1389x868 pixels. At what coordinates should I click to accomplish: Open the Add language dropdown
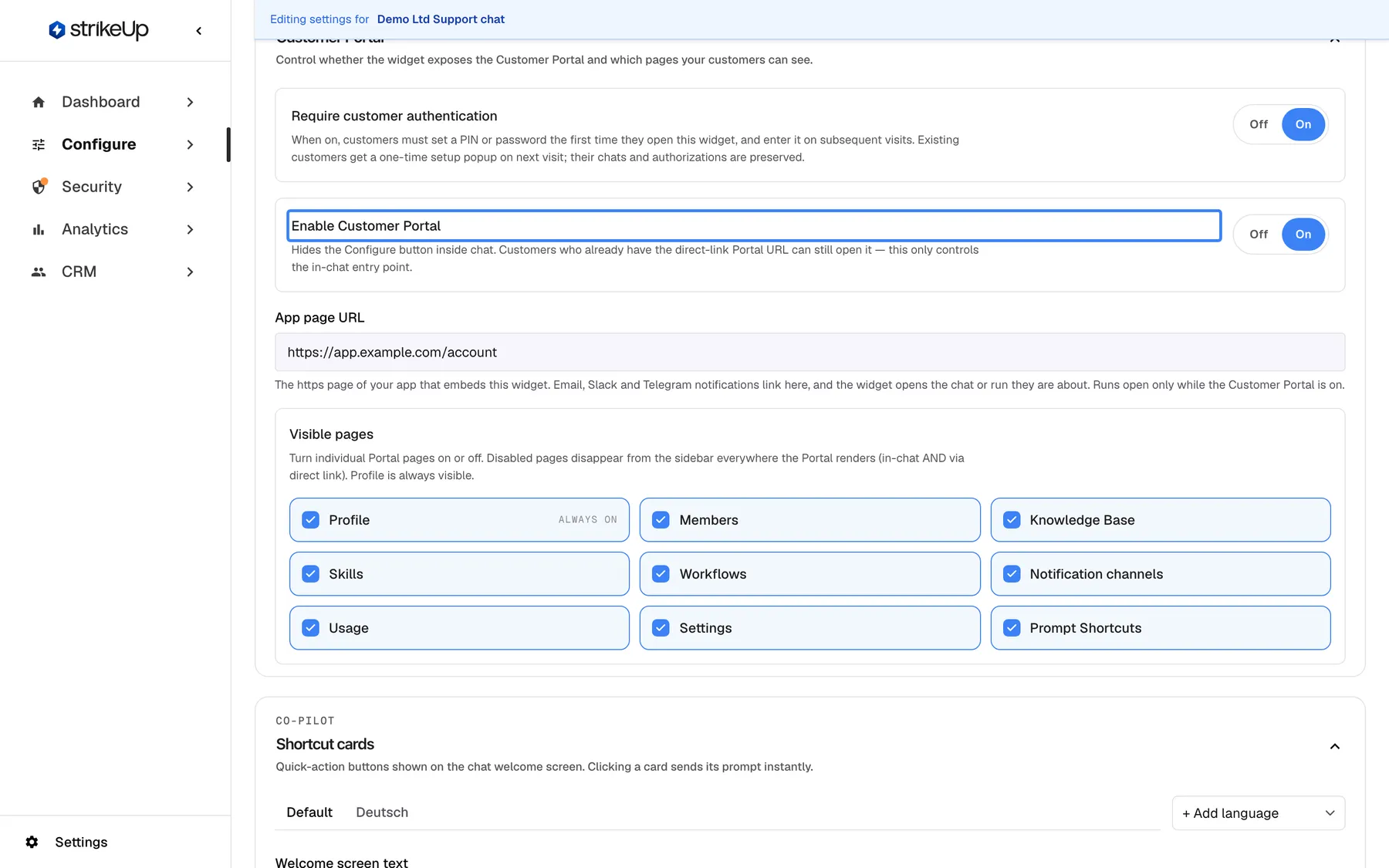tap(1259, 813)
